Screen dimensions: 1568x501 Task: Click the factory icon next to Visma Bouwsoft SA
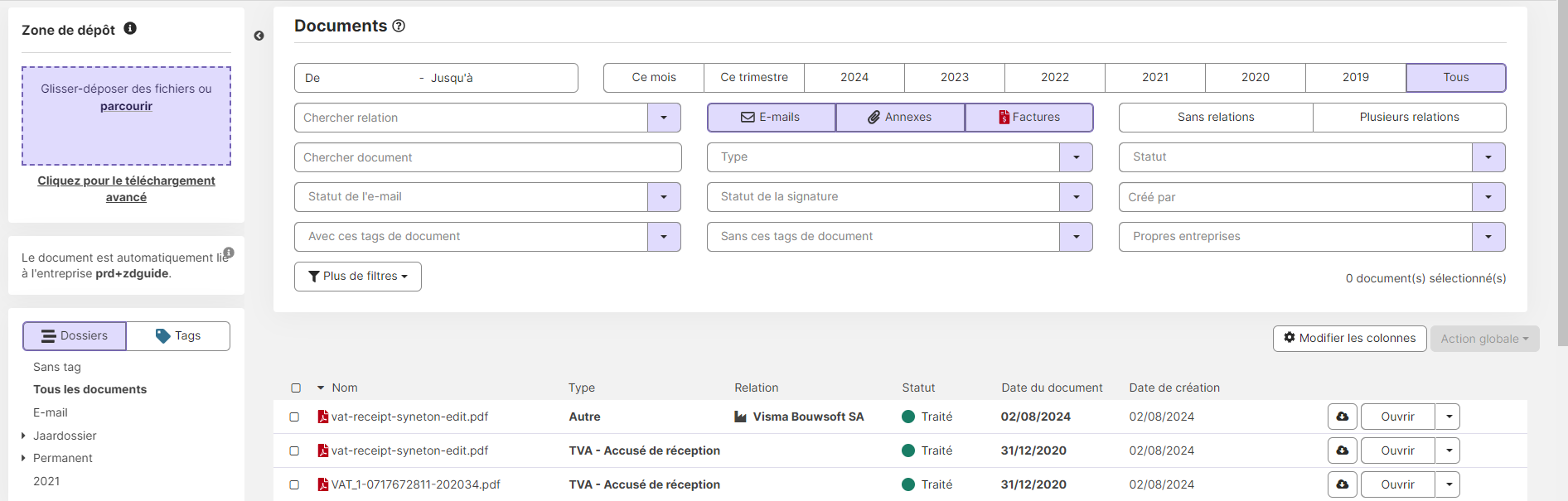[741, 417]
